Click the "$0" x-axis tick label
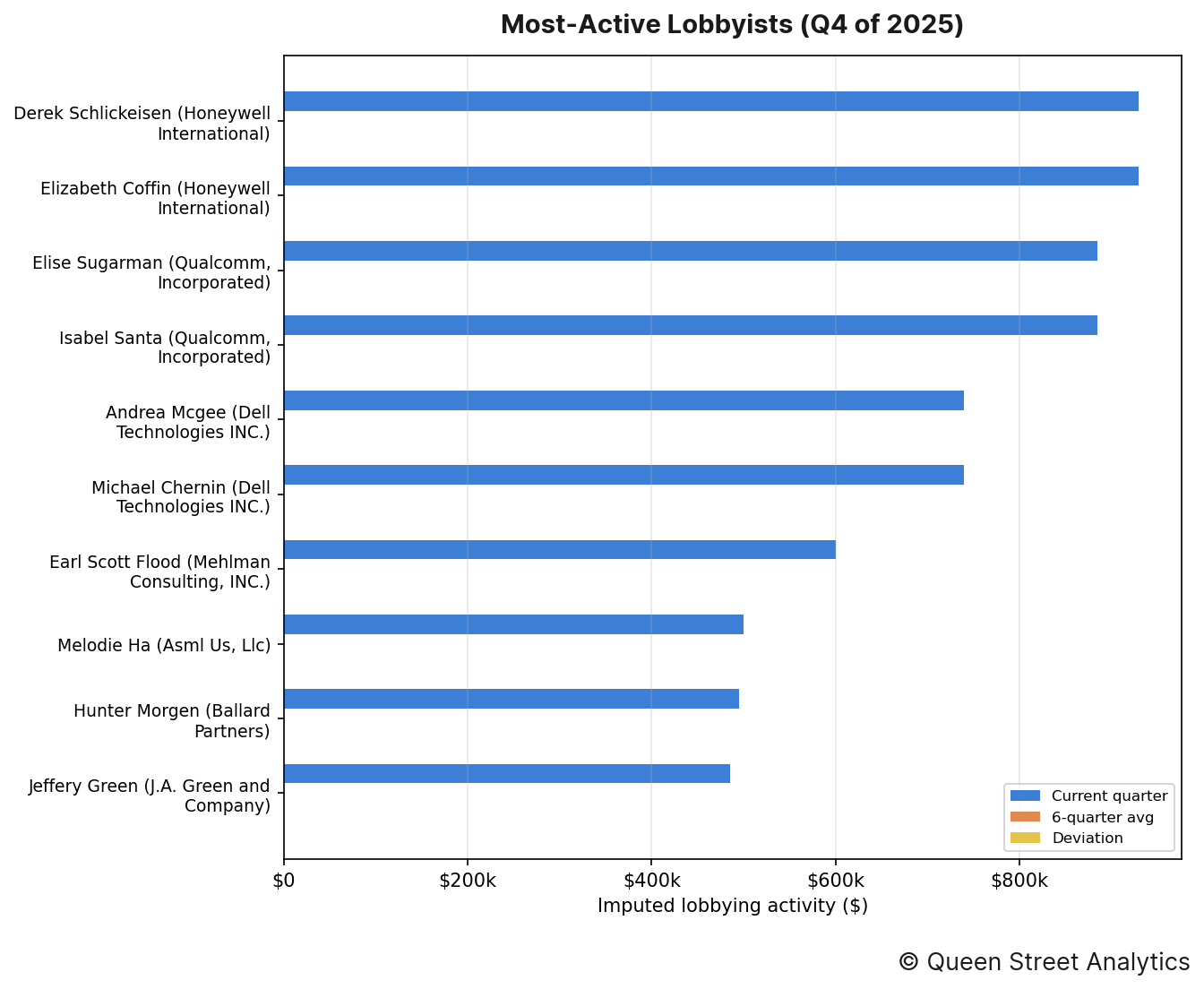This screenshot has width=1204, height=989. coord(284,881)
